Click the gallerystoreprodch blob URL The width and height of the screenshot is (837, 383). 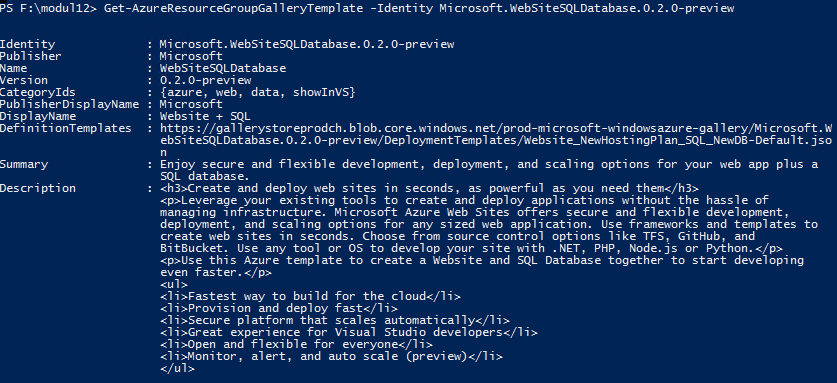coord(496,140)
